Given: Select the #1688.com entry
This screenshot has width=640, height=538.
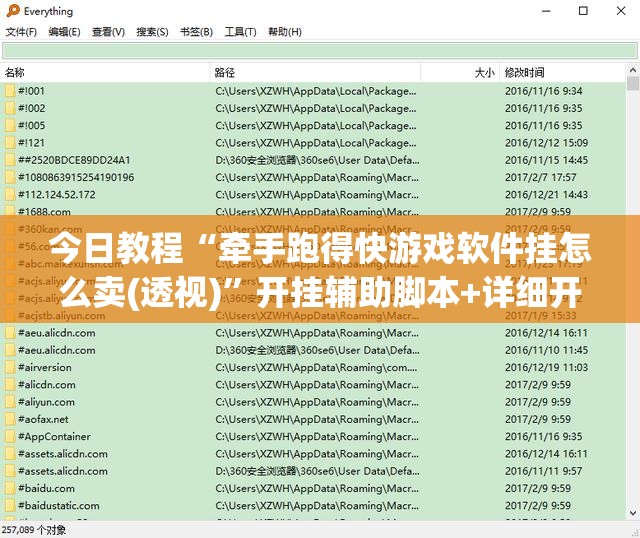Looking at the screenshot, I should (44, 211).
